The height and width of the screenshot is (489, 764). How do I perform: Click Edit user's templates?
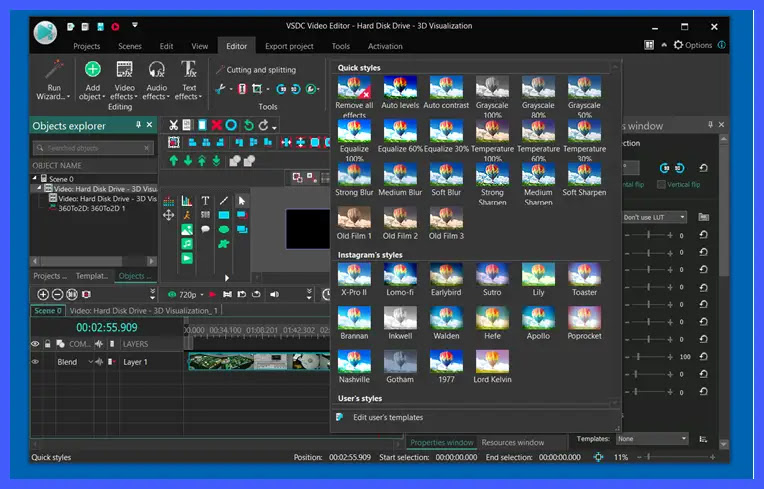388,417
